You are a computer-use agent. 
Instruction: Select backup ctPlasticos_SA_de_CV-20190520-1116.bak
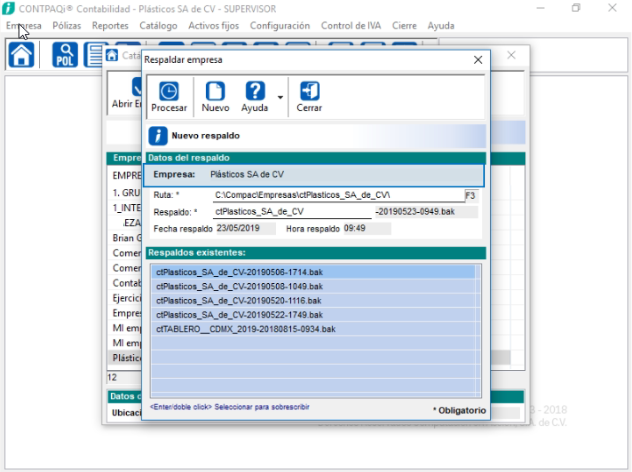pos(313,301)
